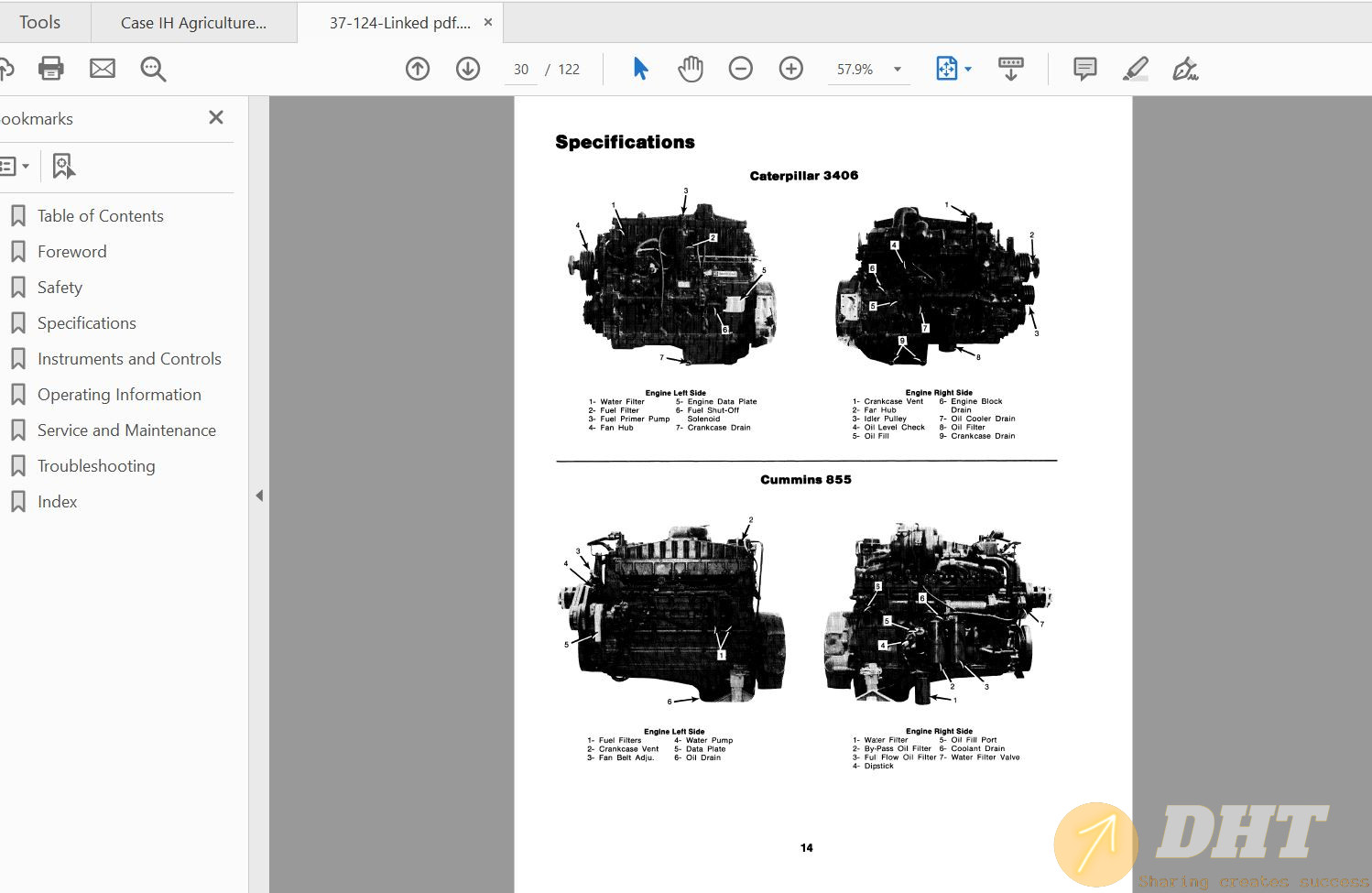
Task: Click the add new bookmark icon
Action: tap(63, 167)
